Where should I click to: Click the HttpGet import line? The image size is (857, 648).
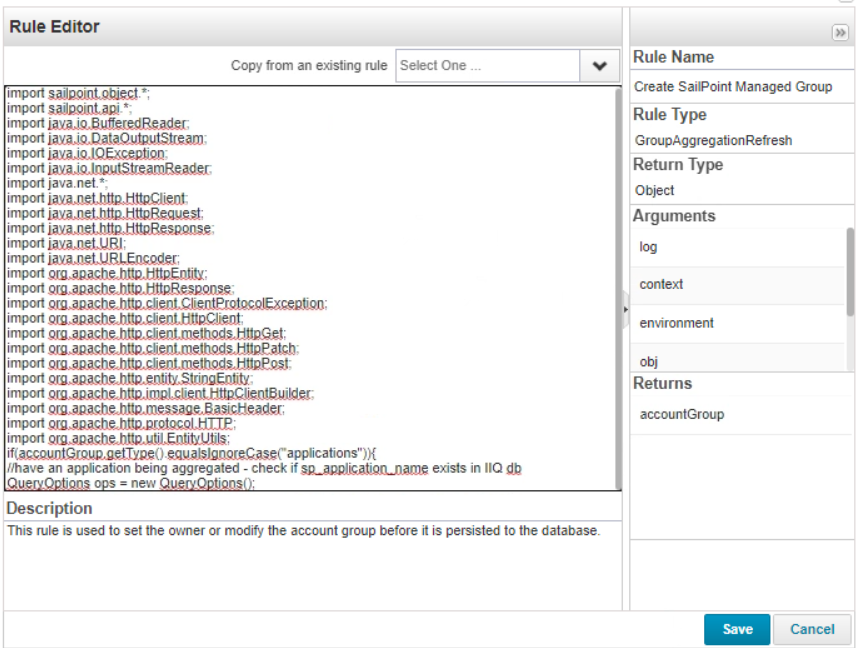coord(146,334)
